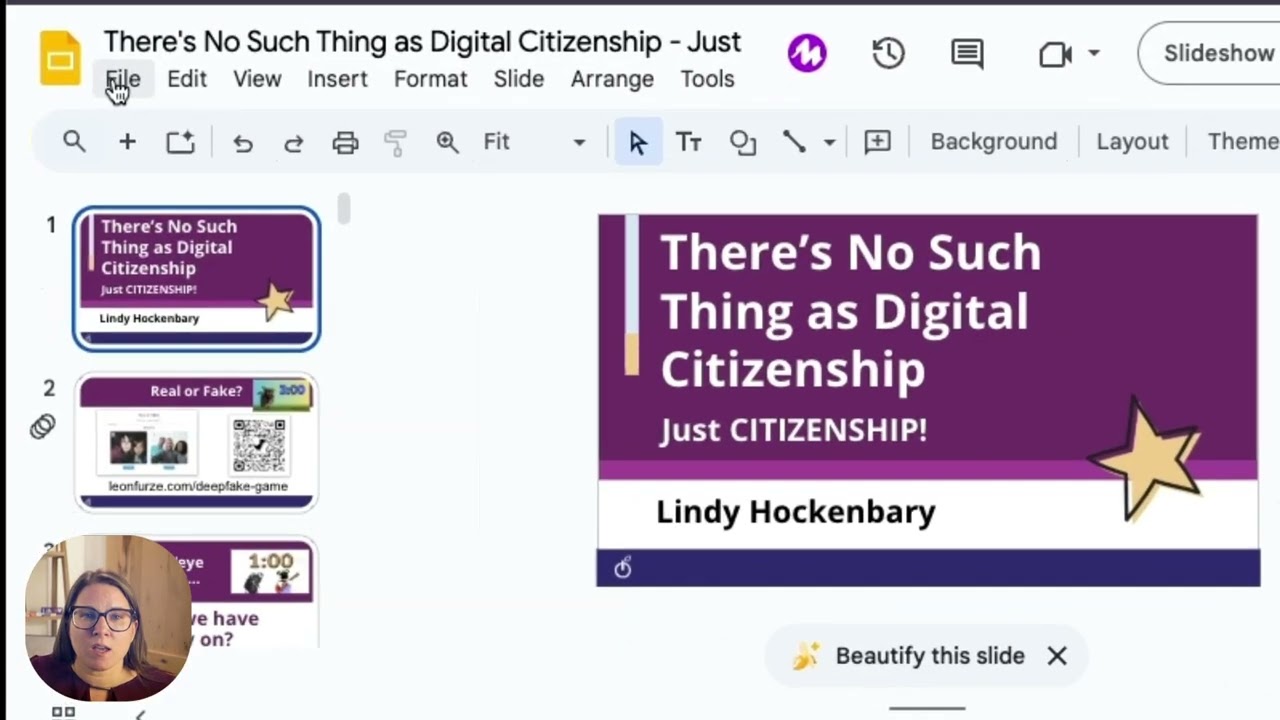Click the presentation title text
Viewport: 1280px width, 720px height.
click(x=422, y=42)
